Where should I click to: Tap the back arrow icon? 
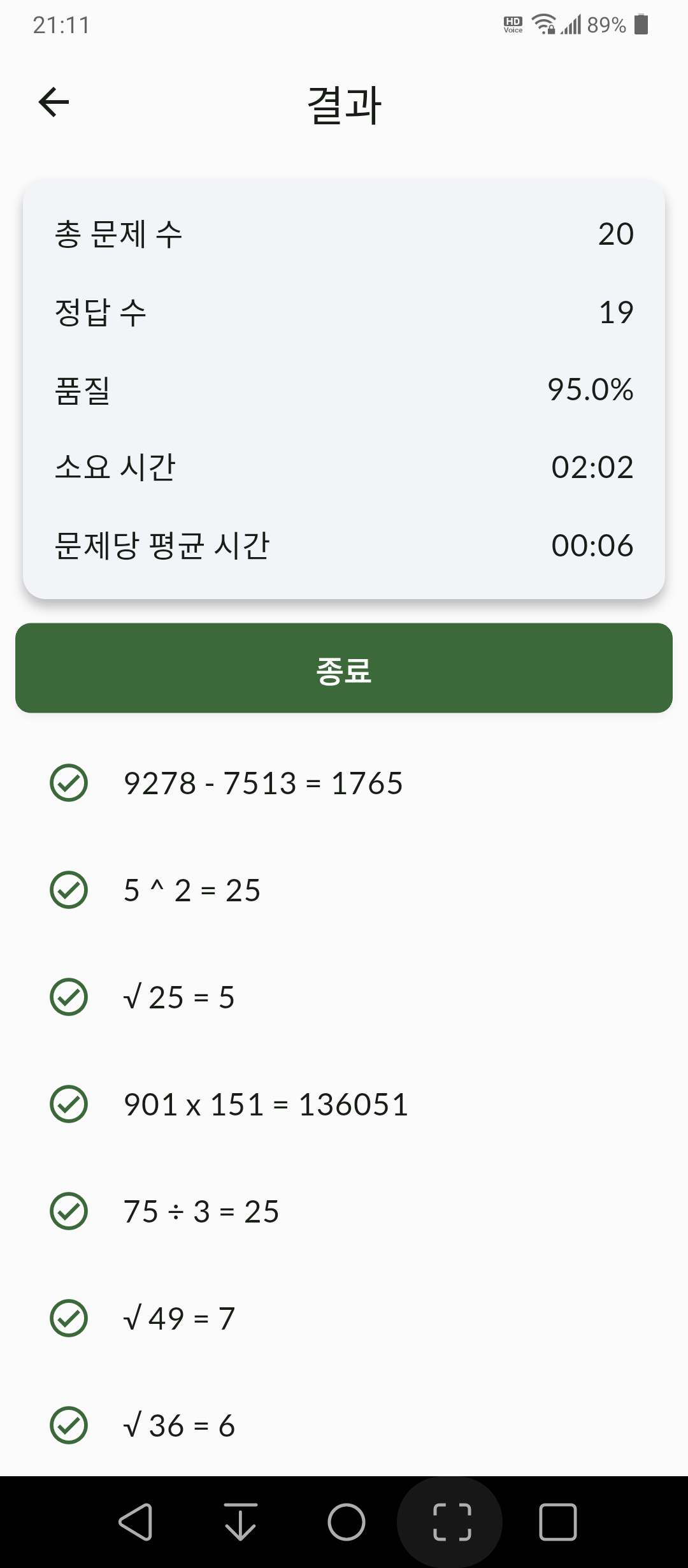tap(54, 102)
